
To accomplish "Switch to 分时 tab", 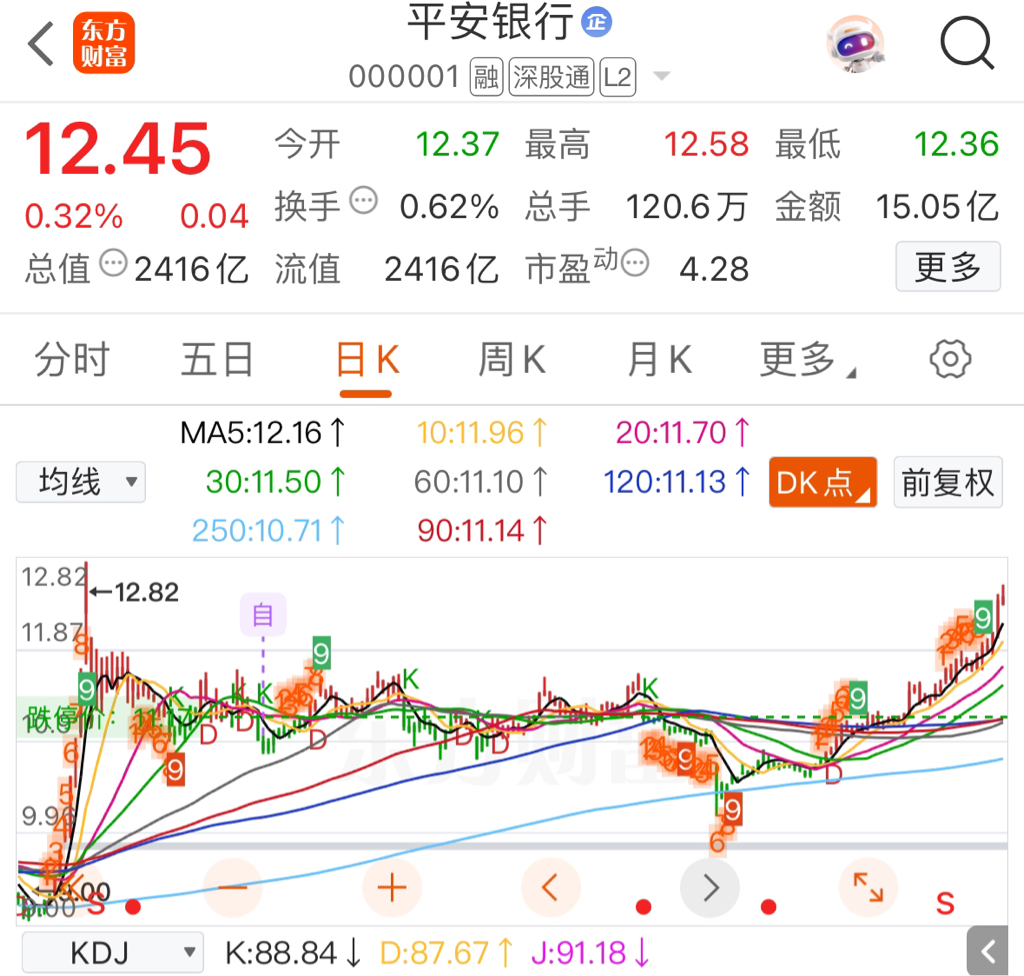I will click(x=72, y=360).
